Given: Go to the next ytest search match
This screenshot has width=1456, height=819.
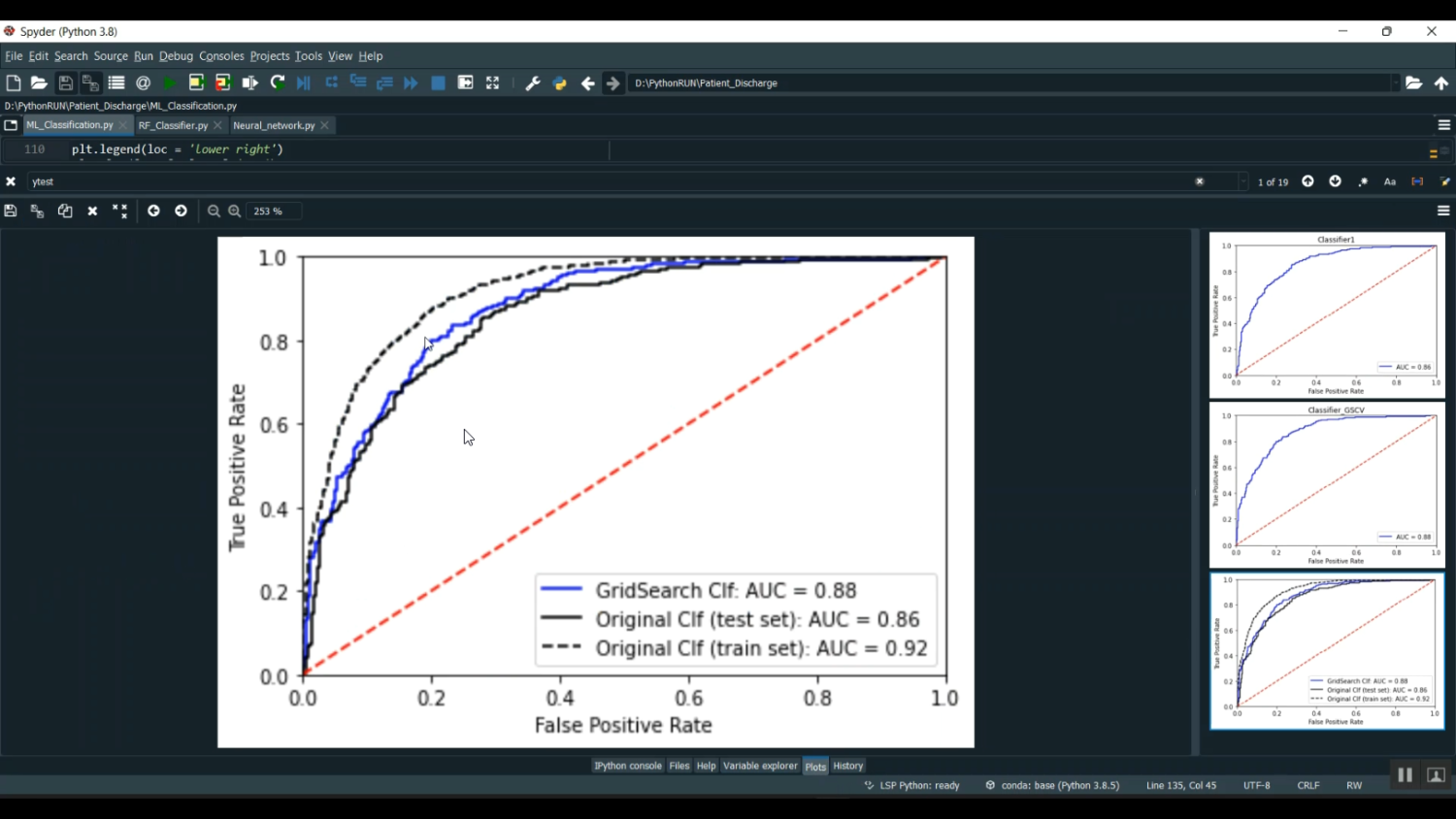Looking at the screenshot, I should (1335, 181).
